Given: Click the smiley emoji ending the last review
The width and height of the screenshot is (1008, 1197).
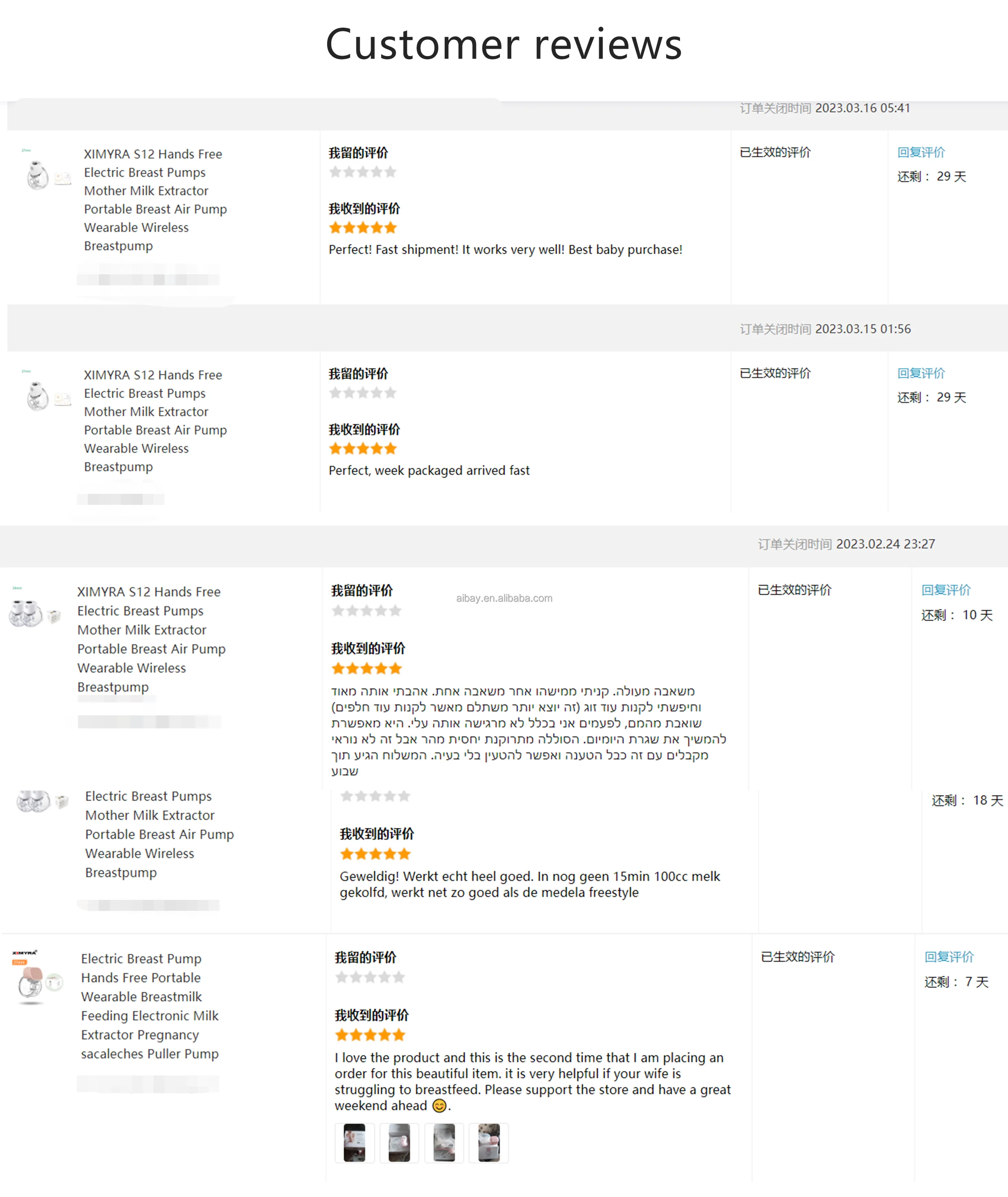Looking at the screenshot, I should (439, 1106).
